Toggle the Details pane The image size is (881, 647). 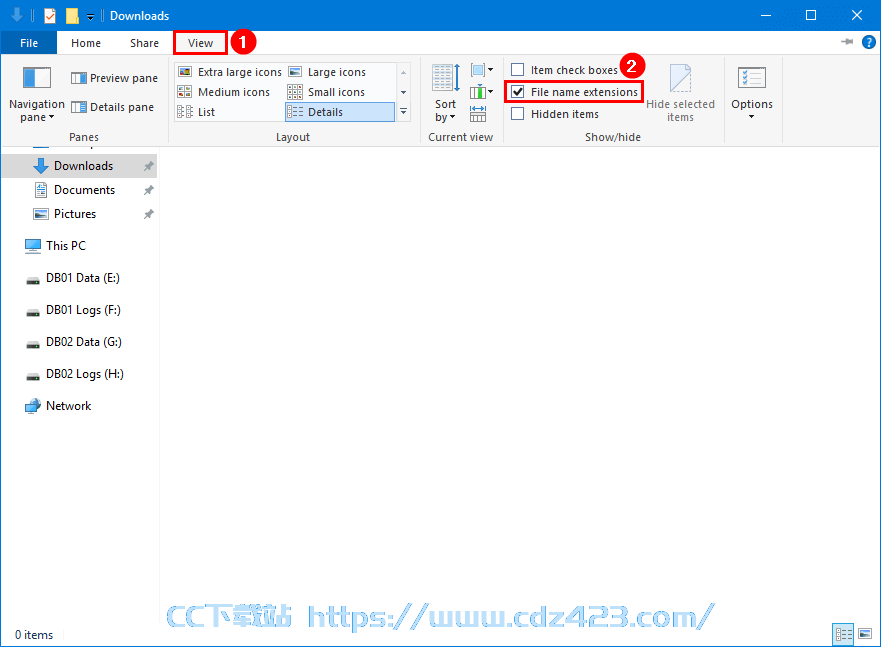(x=112, y=107)
